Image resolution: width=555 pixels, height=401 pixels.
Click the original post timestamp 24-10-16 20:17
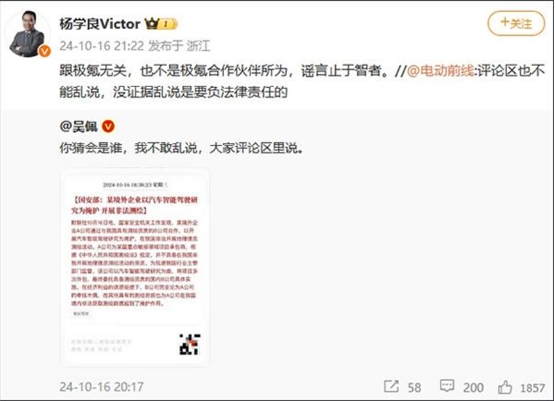point(102,387)
